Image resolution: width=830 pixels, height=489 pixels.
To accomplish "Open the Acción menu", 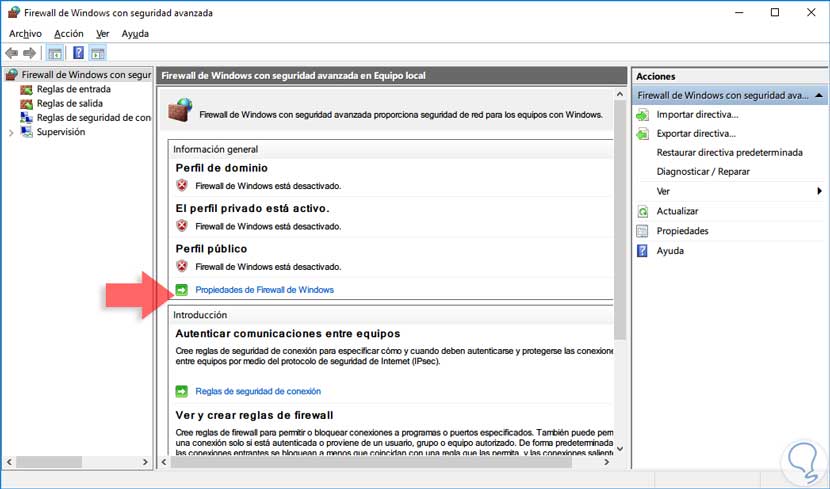I will coord(69,33).
